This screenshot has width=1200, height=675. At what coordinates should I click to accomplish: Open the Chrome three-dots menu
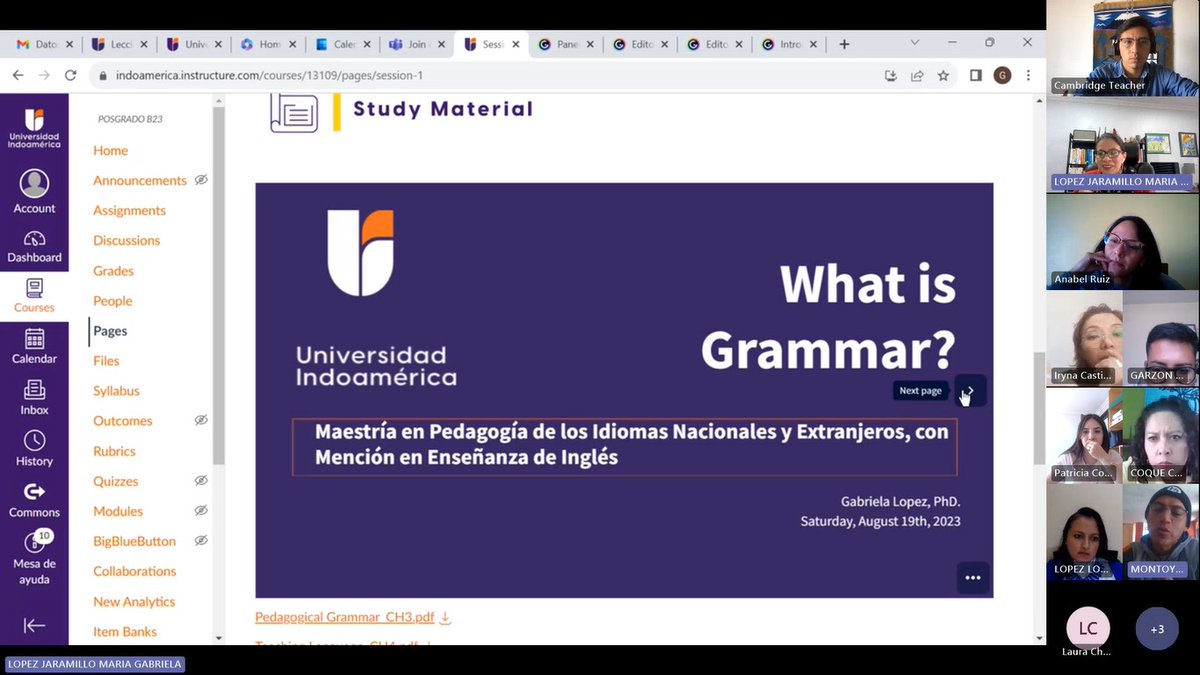click(x=1028, y=75)
